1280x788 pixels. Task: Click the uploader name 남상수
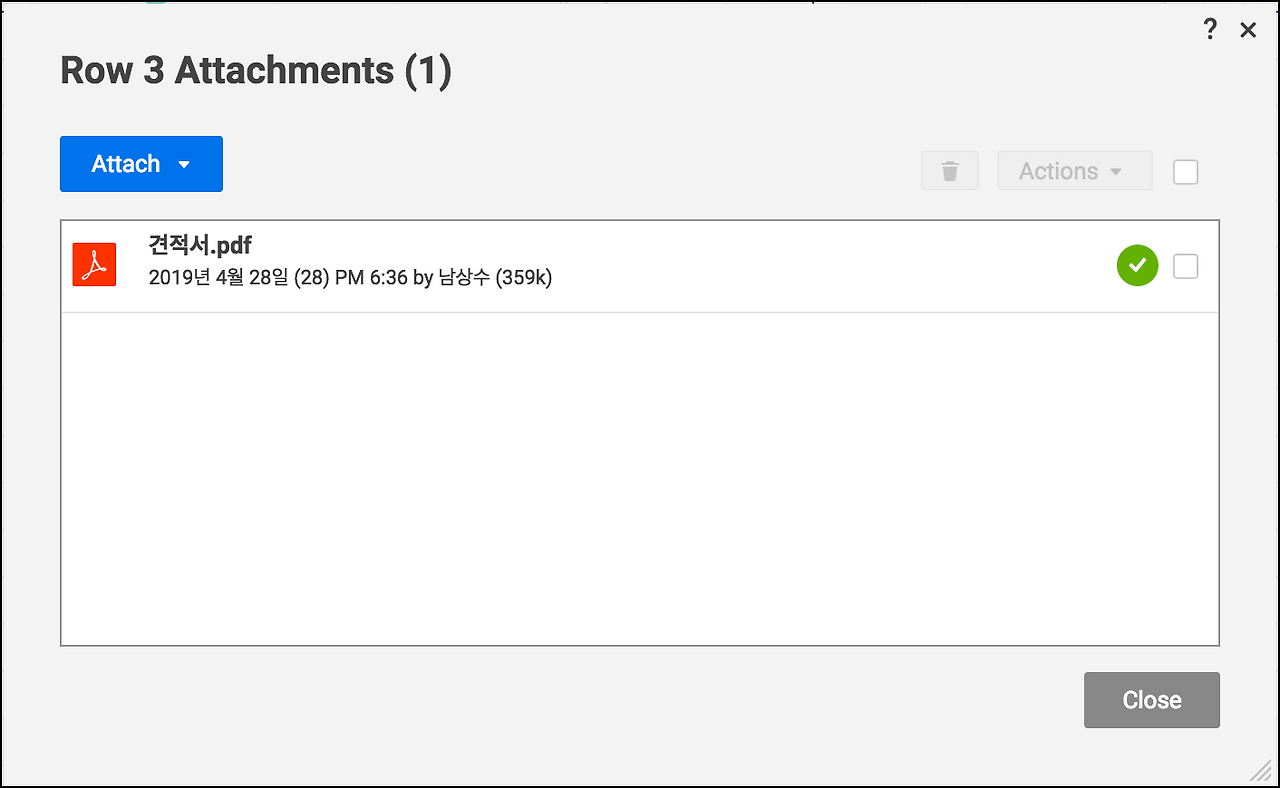[x=464, y=277]
